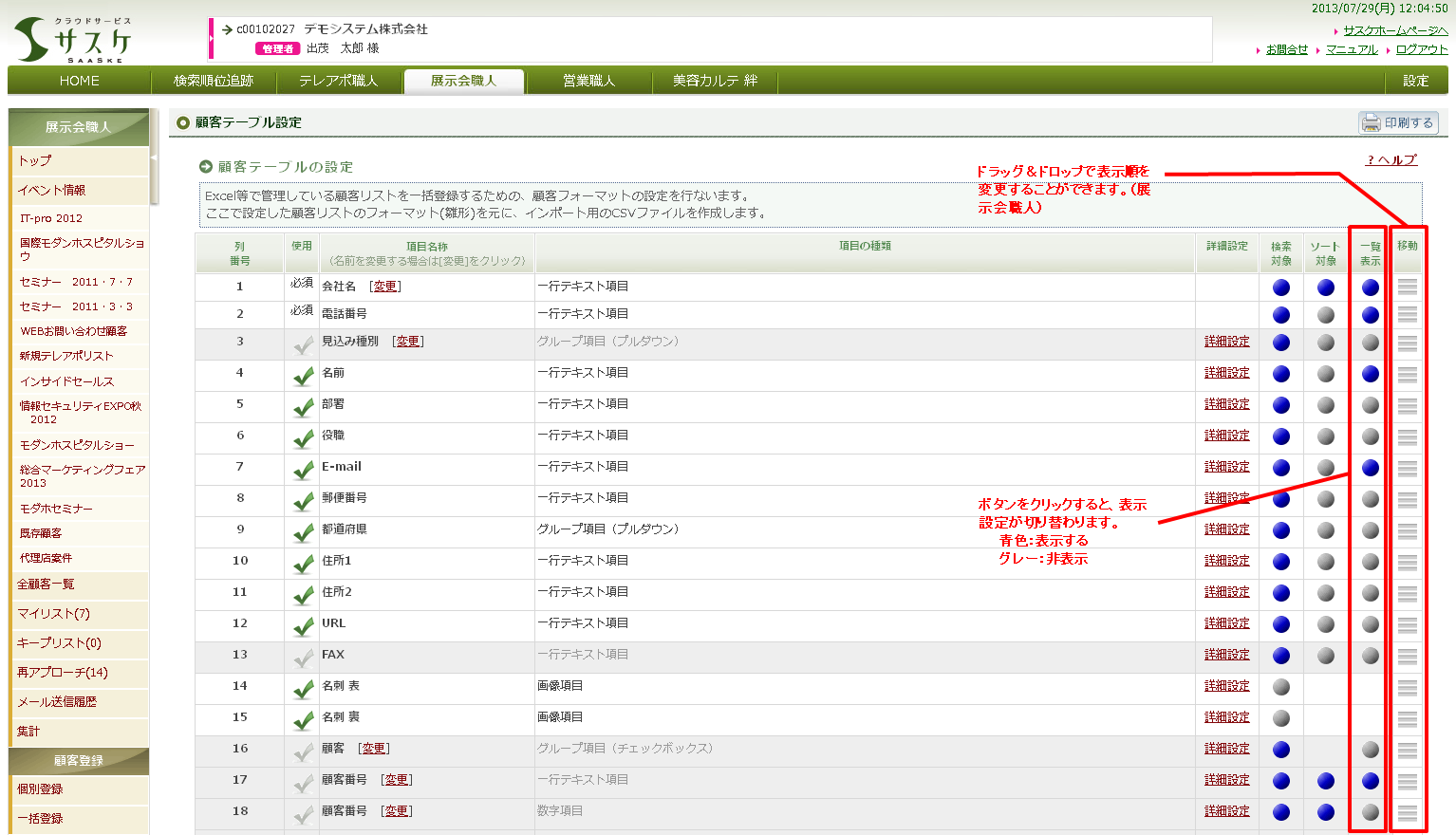Viewport: 1456px width, 835px height.
Task: Click the 変更 link next to 会社名
Action: tap(385, 287)
